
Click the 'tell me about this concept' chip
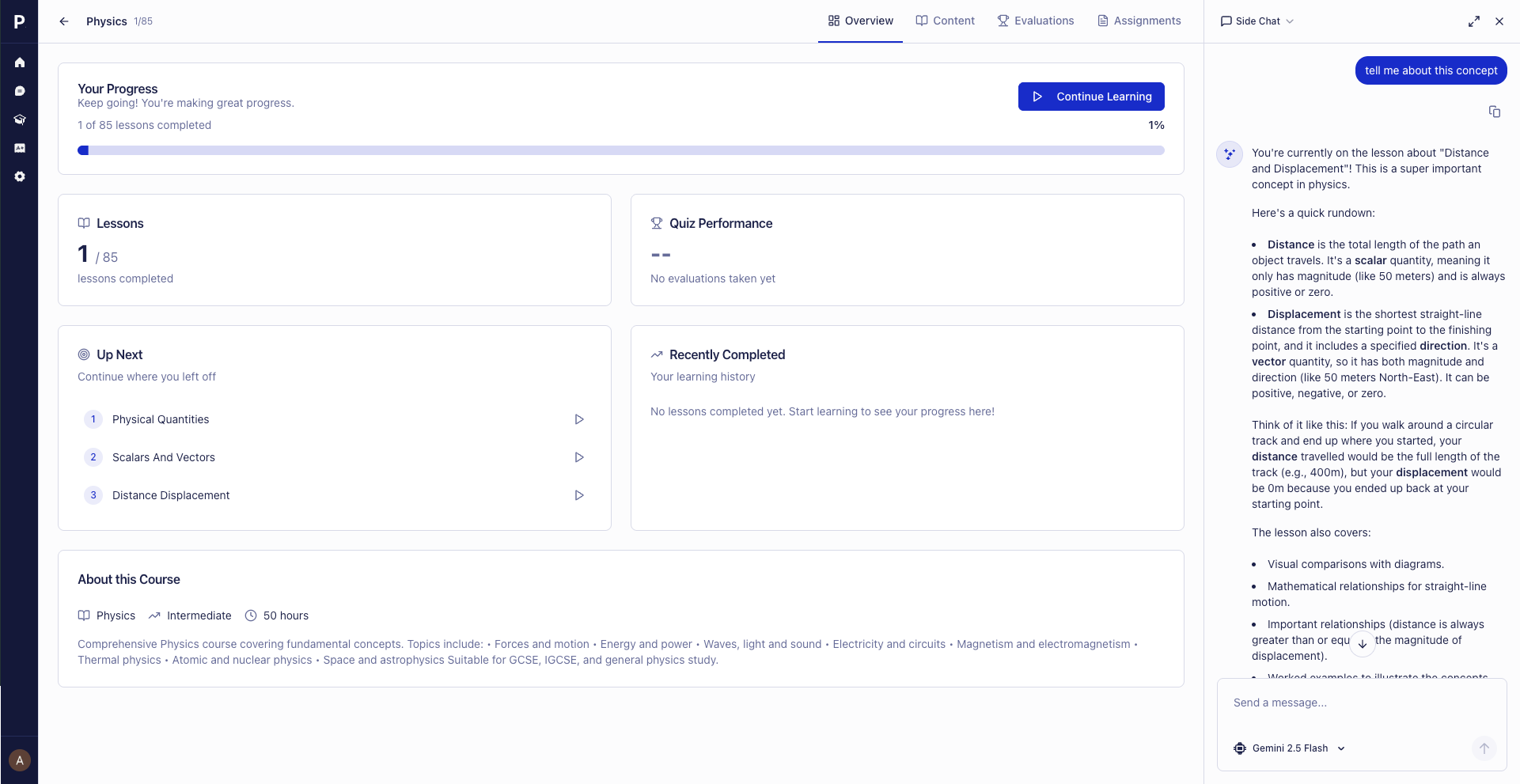1431,70
